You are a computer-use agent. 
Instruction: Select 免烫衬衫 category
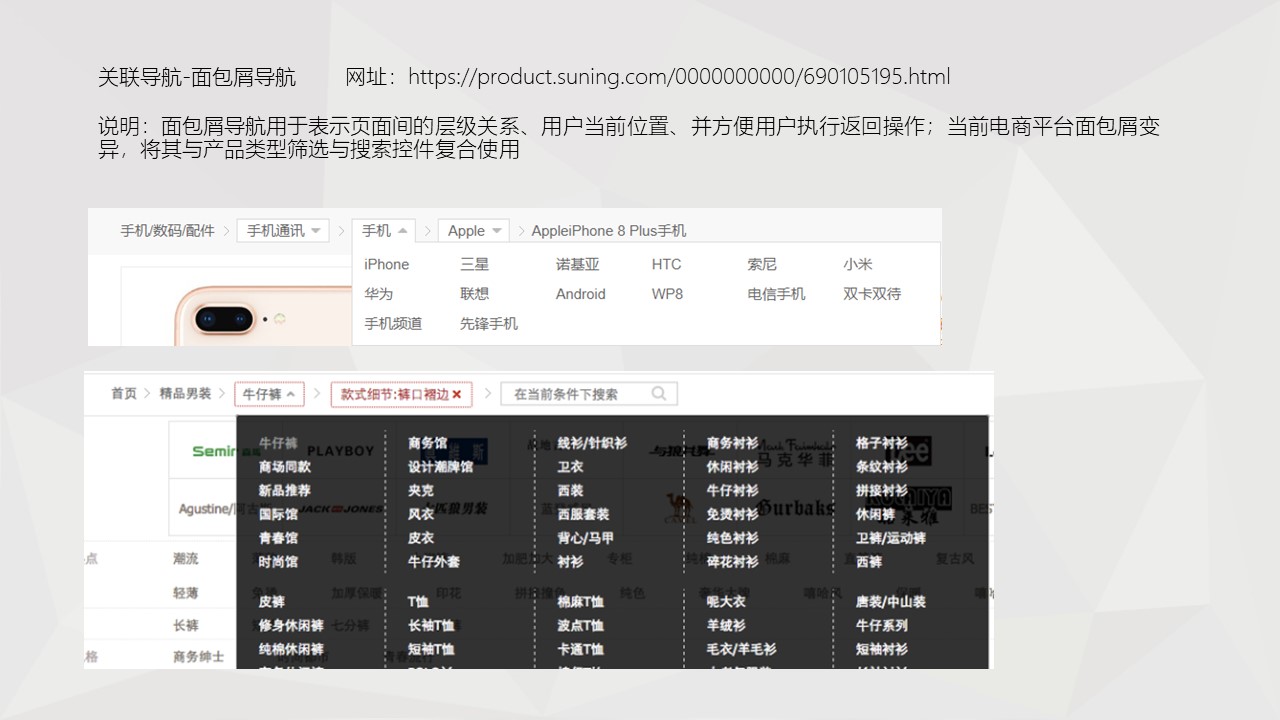[x=732, y=515]
